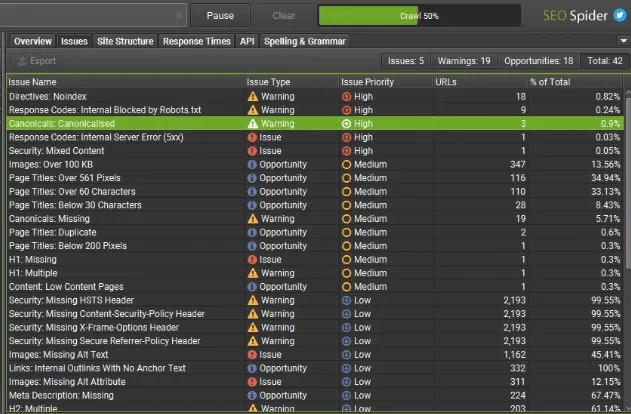This screenshot has height=414, width=631.
Task: Show Total: 42 filter
Action: coord(605,61)
